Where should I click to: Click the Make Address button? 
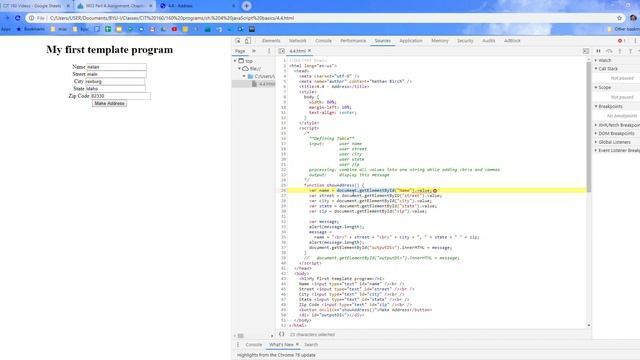109,104
